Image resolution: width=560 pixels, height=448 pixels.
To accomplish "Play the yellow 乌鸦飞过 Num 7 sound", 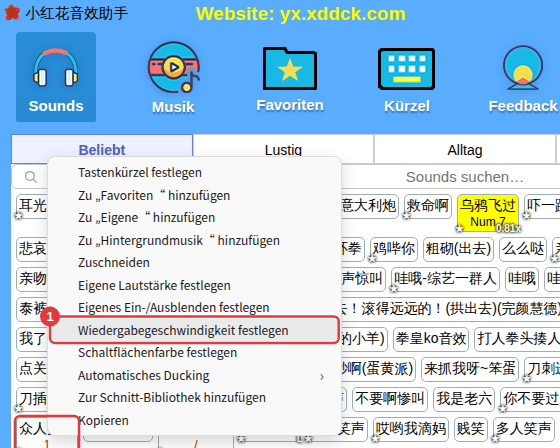I will pyautogui.click(x=488, y=213).
